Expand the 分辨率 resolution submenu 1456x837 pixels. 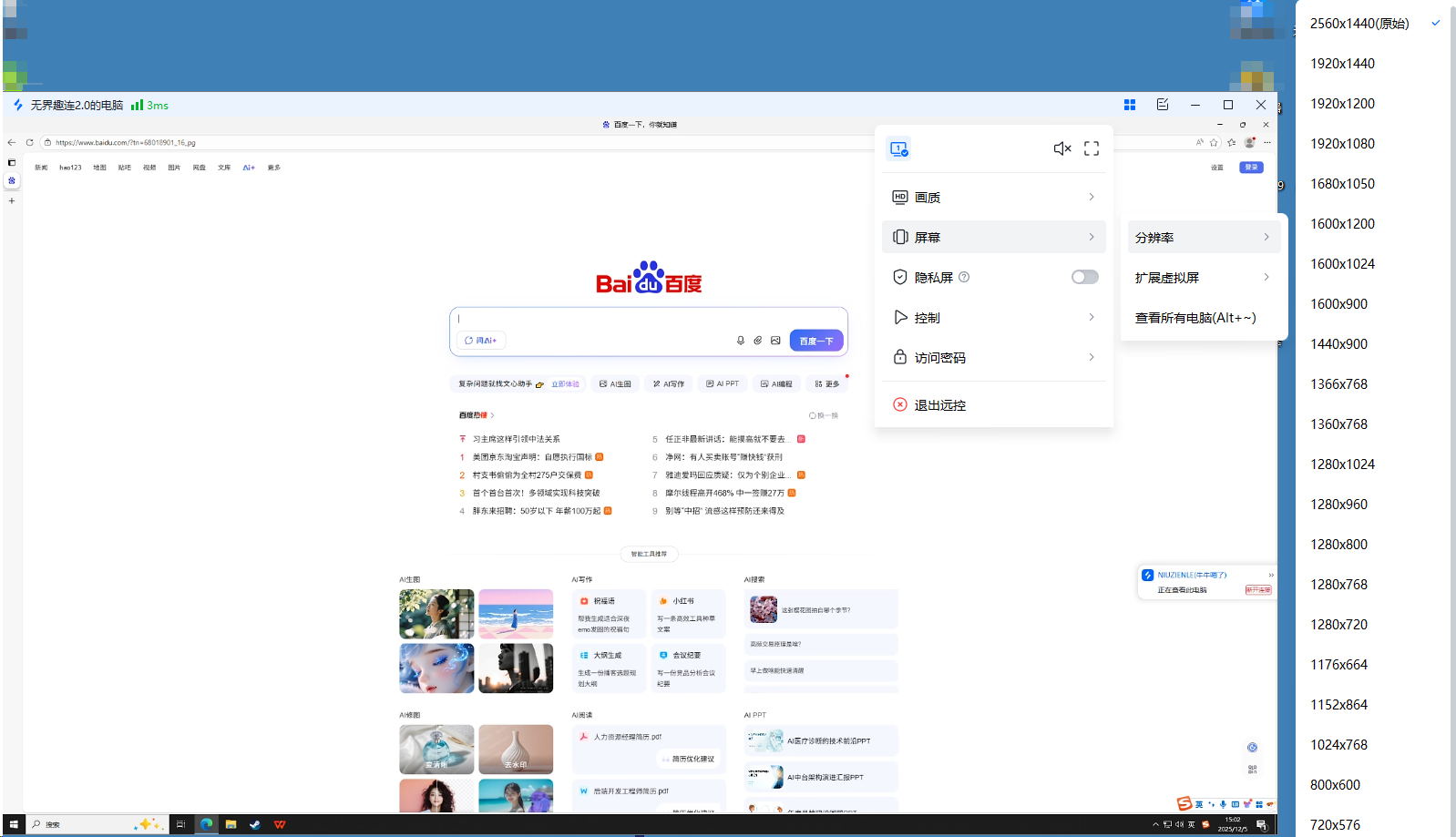pyautogui.click(x=1204, y=237)
